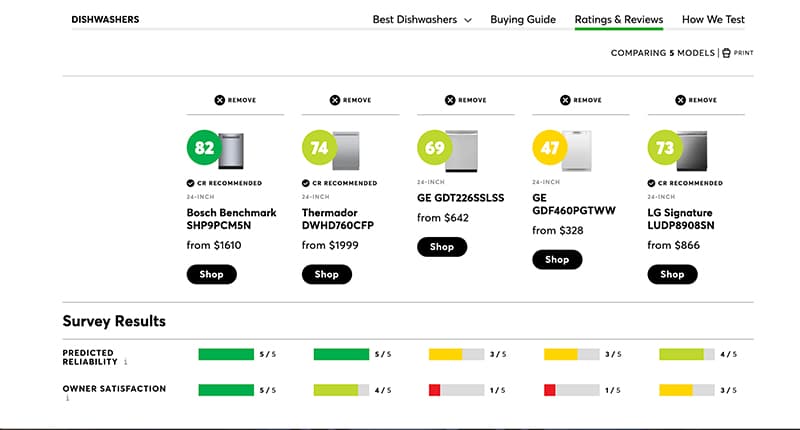800x430 pixels.
Task: Open GE GDT226SSLSS product title
Action: pyautogui.click(x=461, y=198)
